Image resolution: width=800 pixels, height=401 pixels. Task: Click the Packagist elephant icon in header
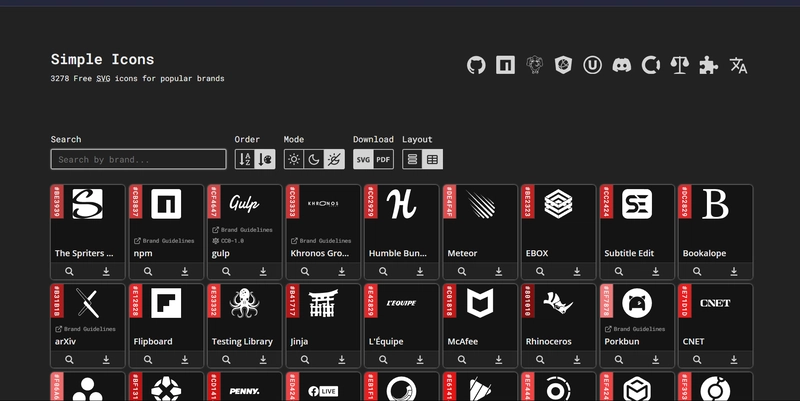point(534,65)
